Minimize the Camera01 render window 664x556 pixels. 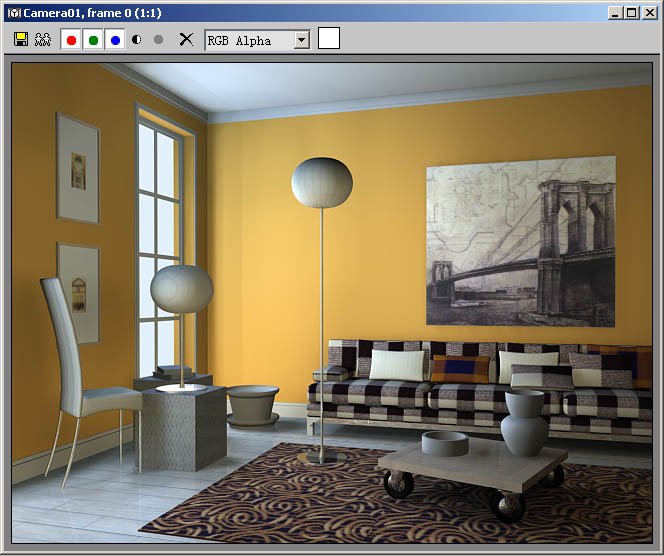click(615, 13)
